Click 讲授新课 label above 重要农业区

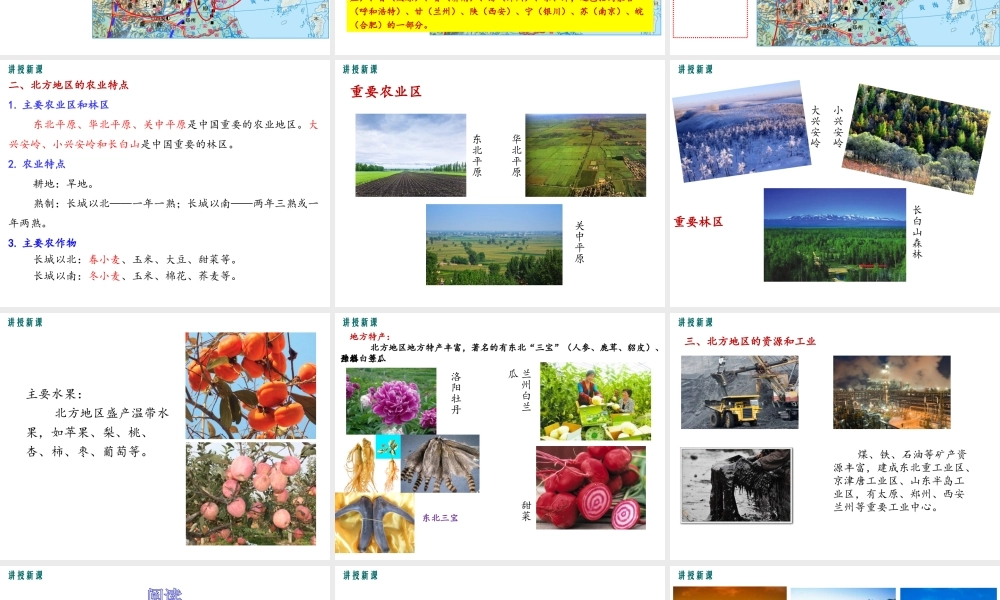coord(360,69)
